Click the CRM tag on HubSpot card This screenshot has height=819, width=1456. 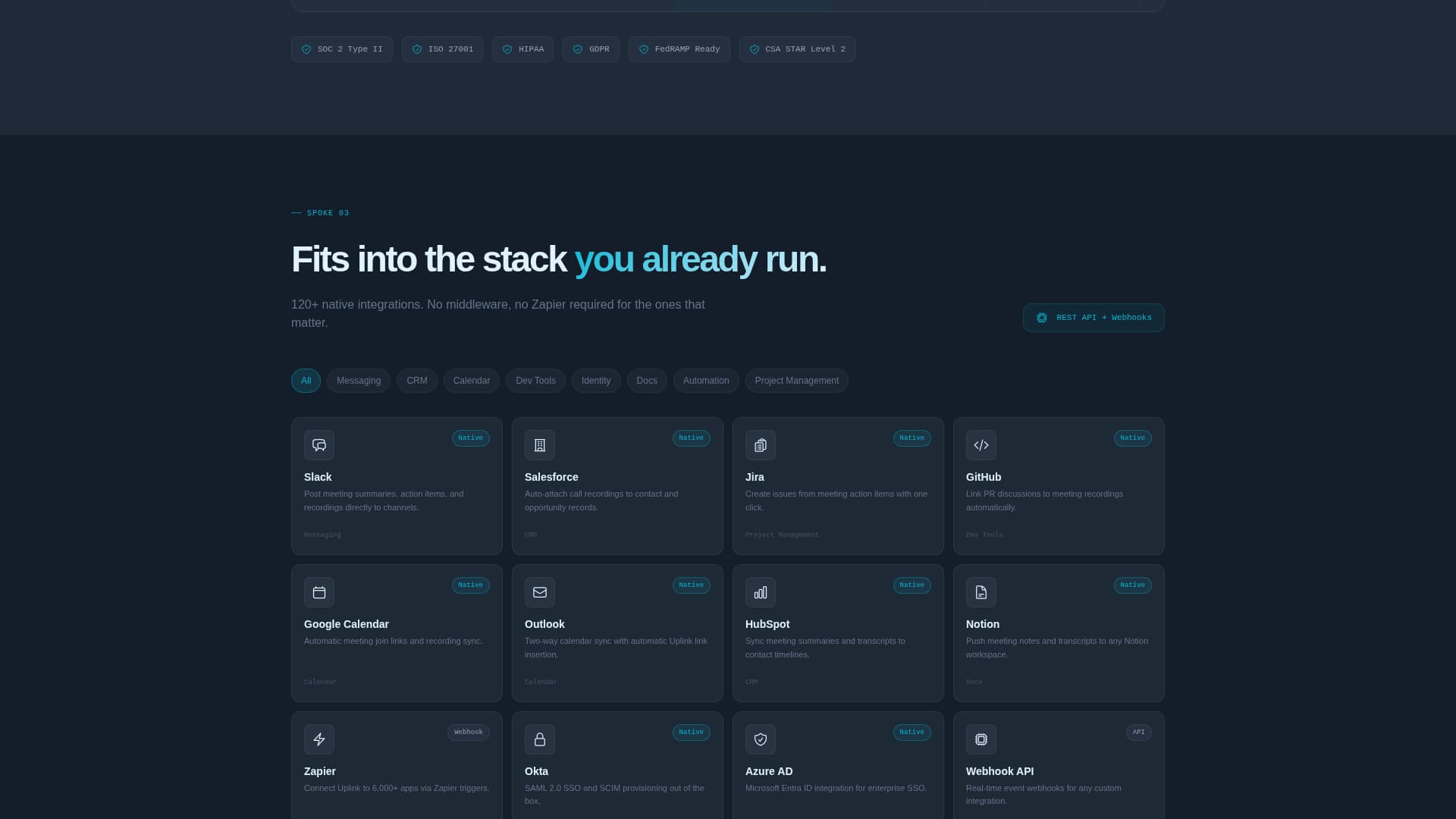click(752, 682)
